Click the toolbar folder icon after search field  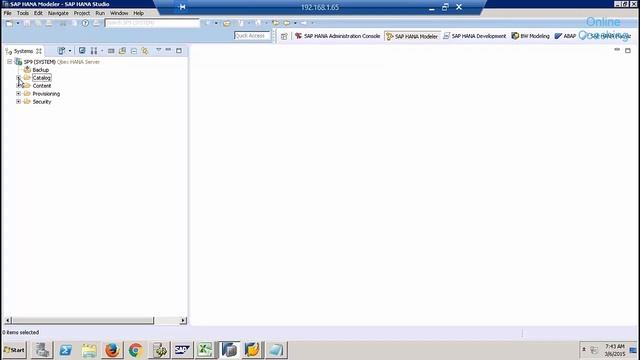click(x=227, y=23)
